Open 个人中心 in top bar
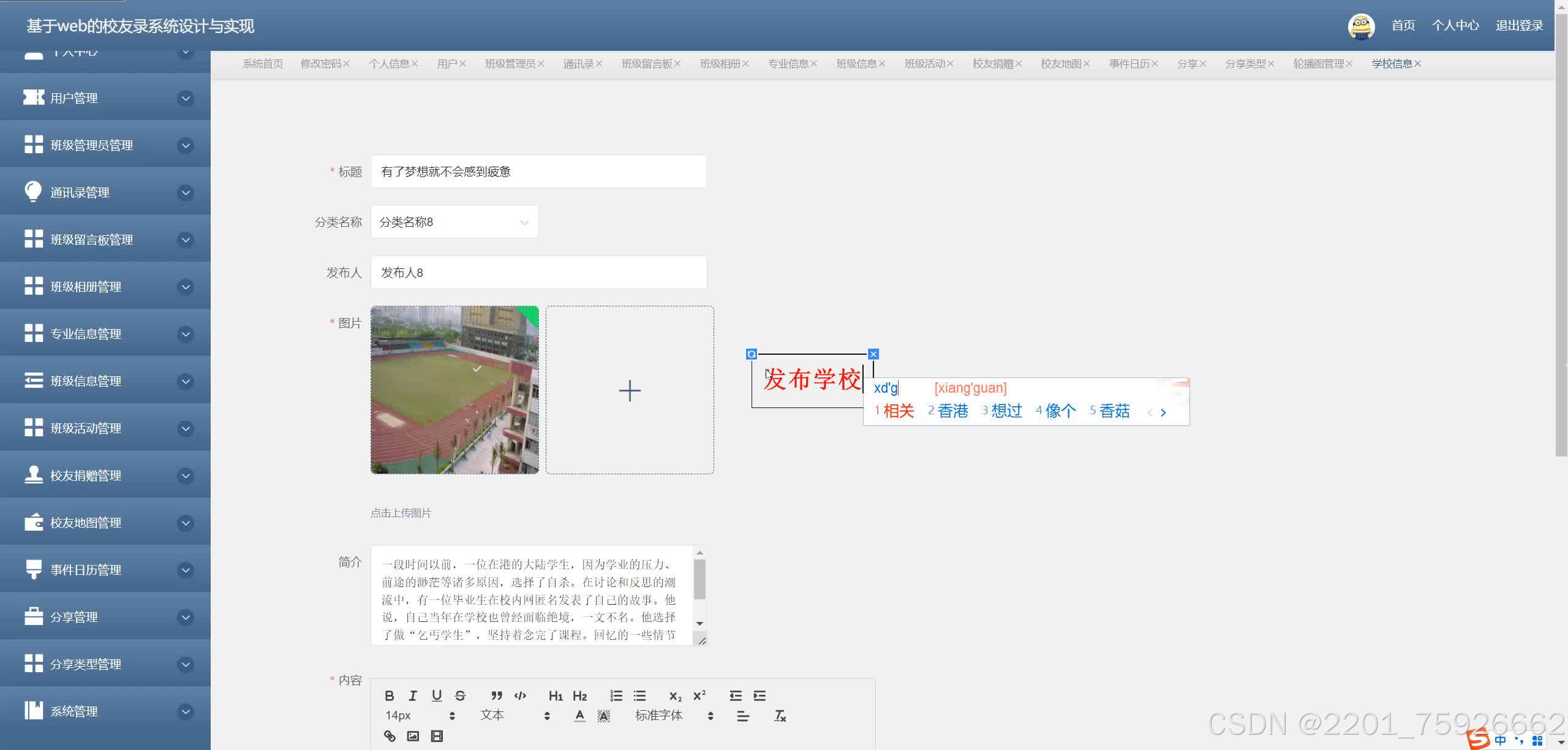This screenshot has height=750, width=1568. point(1455,26)
